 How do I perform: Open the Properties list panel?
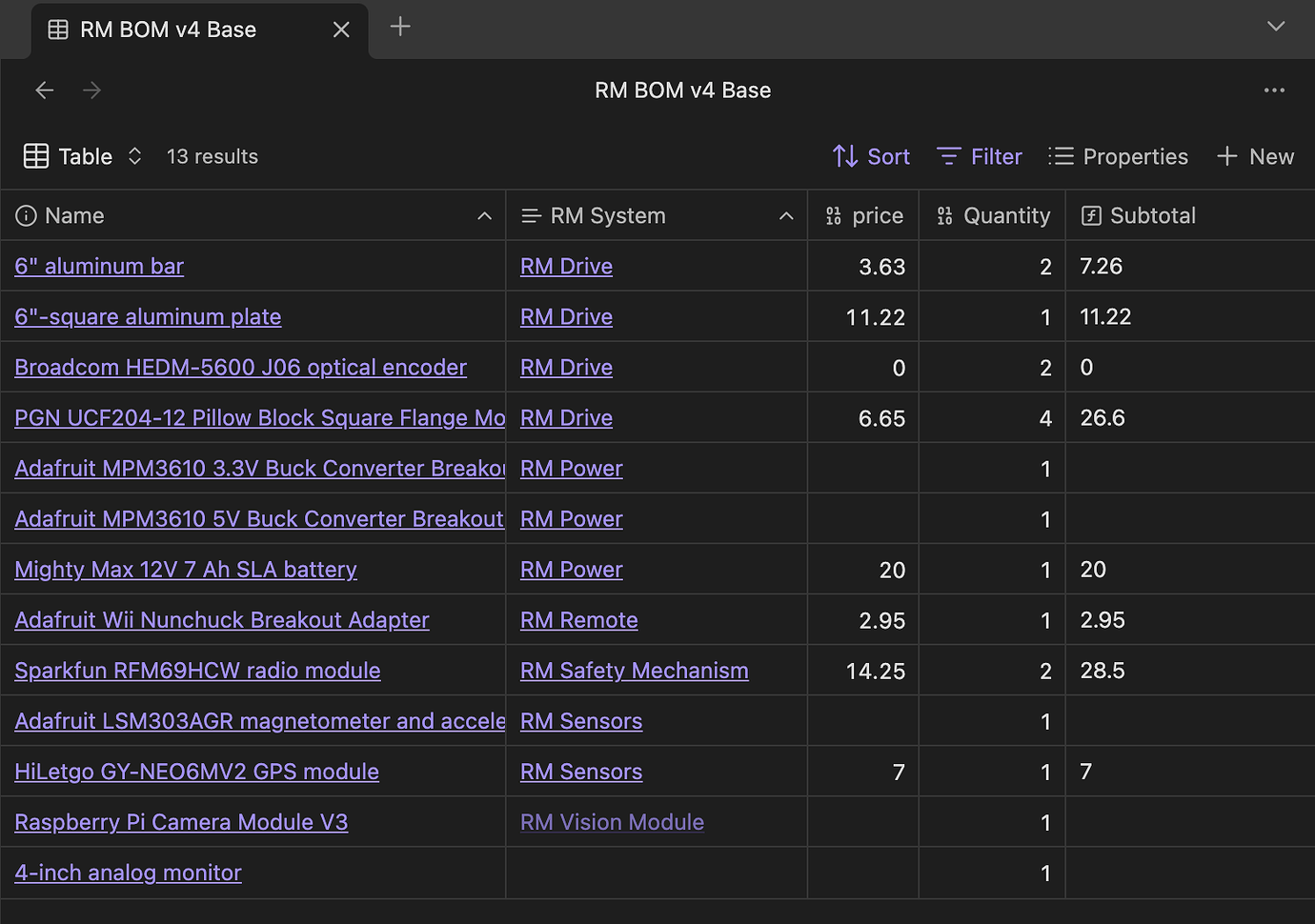[1118, 156]
